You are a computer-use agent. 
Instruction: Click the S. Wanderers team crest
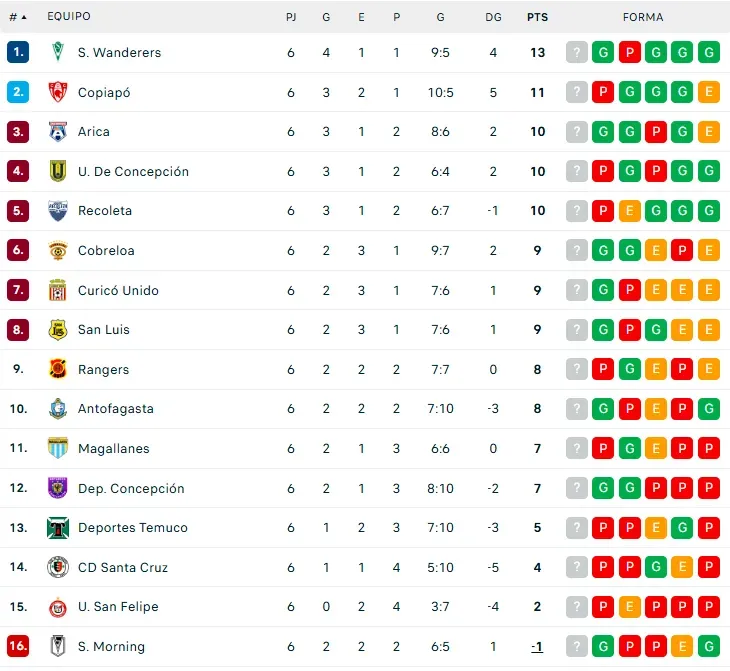[58, 52]
